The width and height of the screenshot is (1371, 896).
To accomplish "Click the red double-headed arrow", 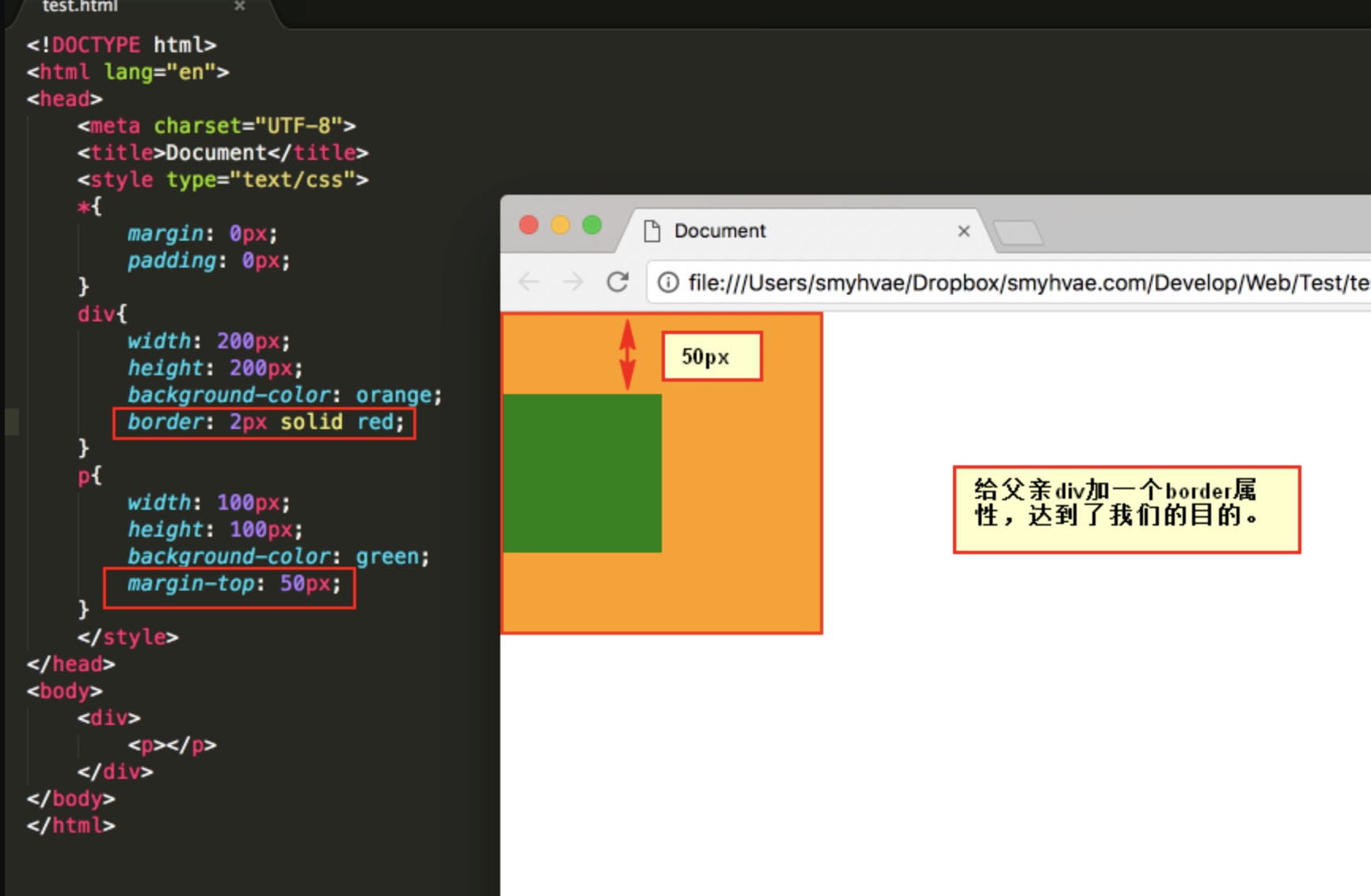I will coord(627,355).
